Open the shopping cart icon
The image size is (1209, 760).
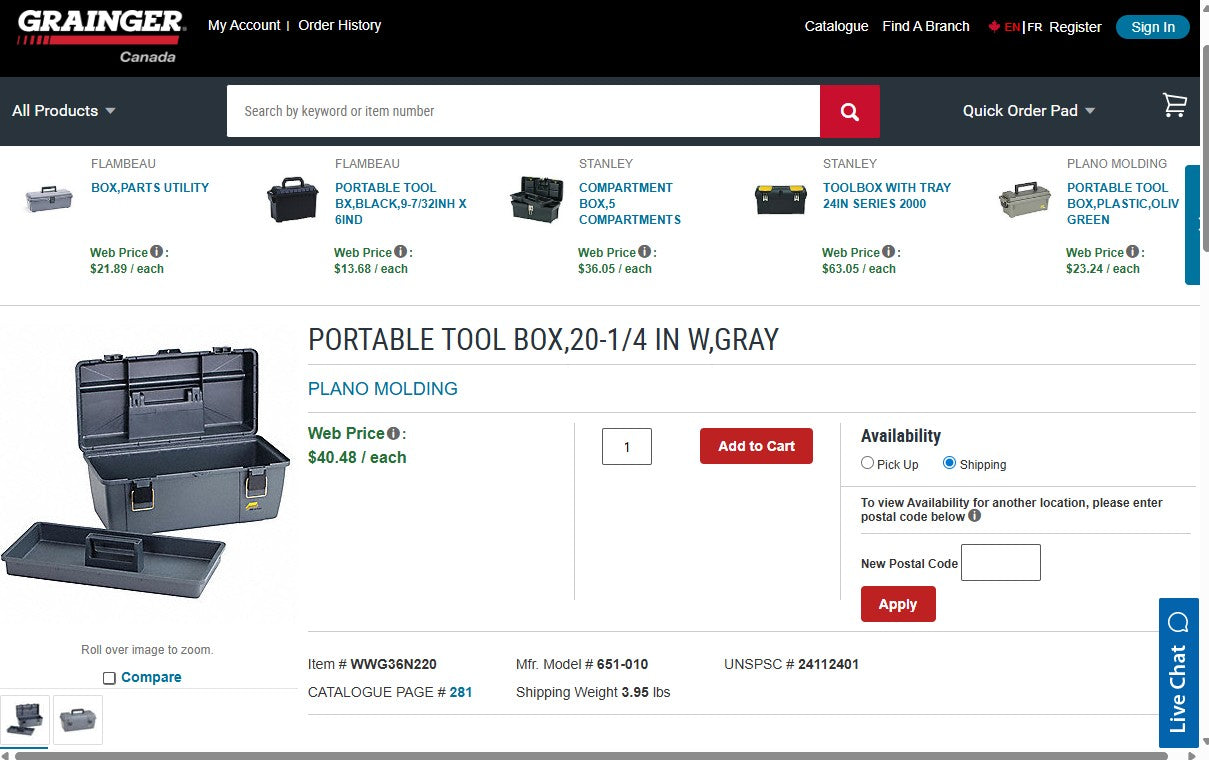click(1175, 104)
